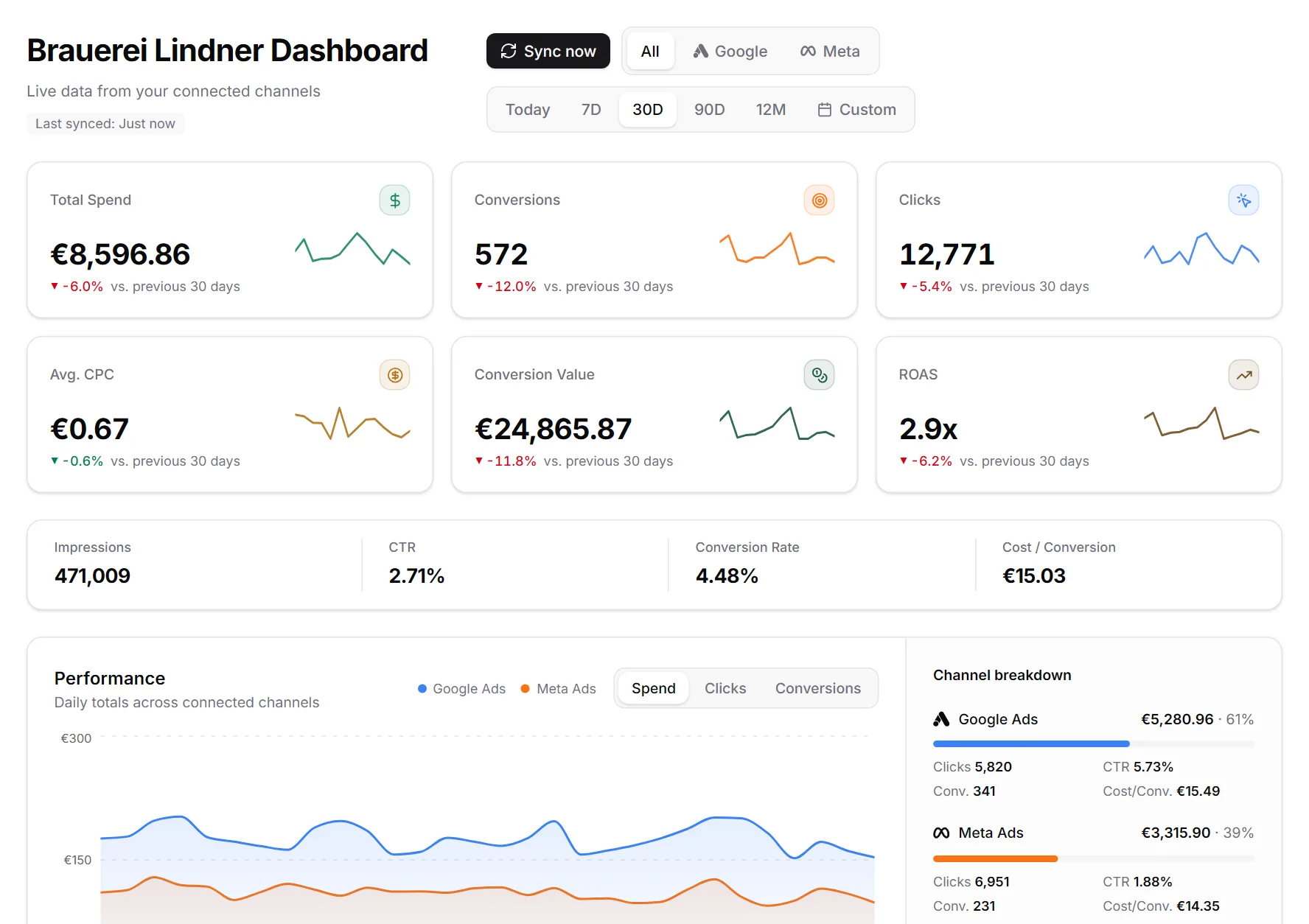Screen dimensions: 1309x924
Task: Click the €8,596.86 Total Spend value
Action: point(120,254)
